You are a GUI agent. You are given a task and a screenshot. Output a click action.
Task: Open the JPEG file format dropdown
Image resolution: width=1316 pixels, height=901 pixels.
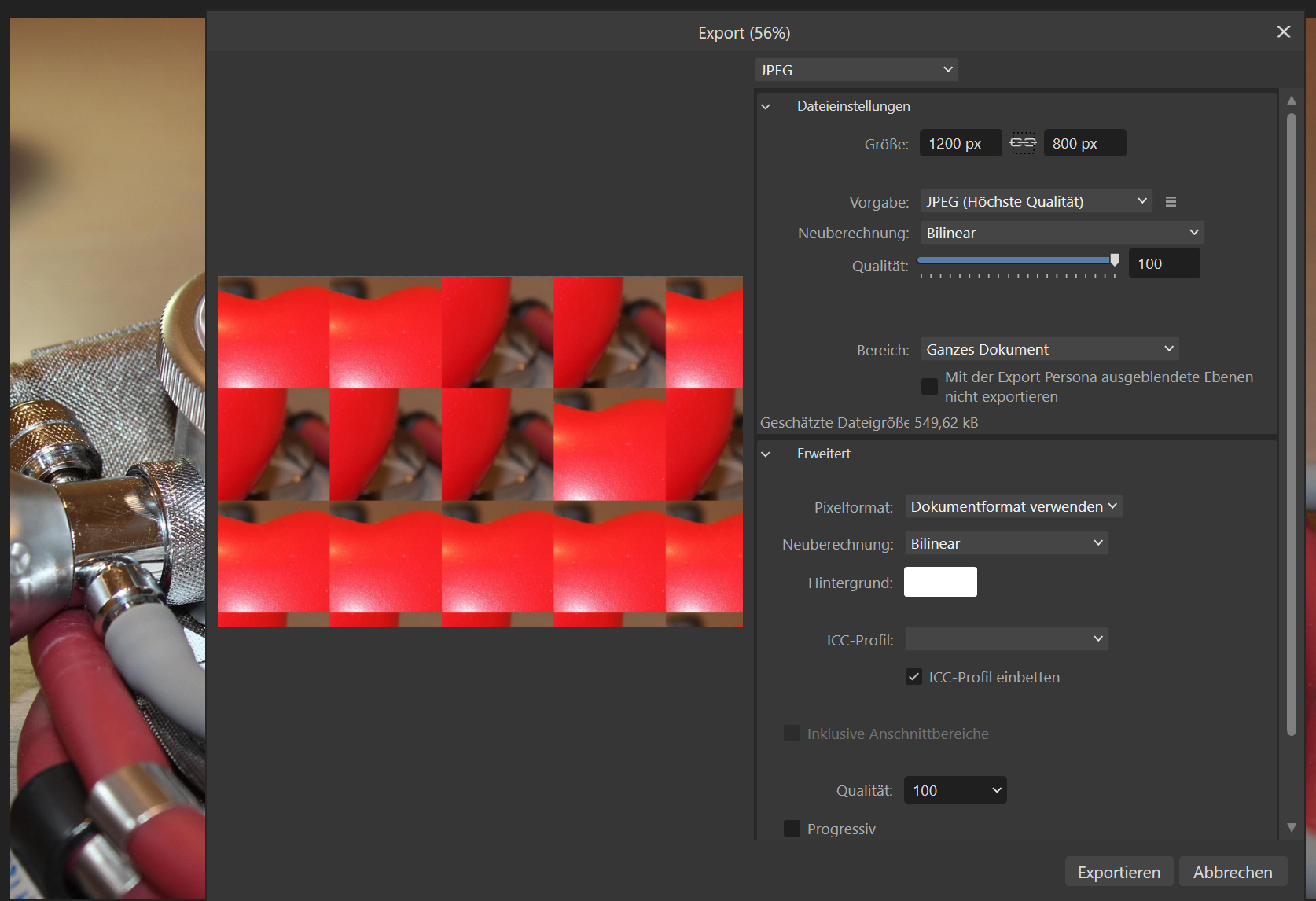point(856,70)
